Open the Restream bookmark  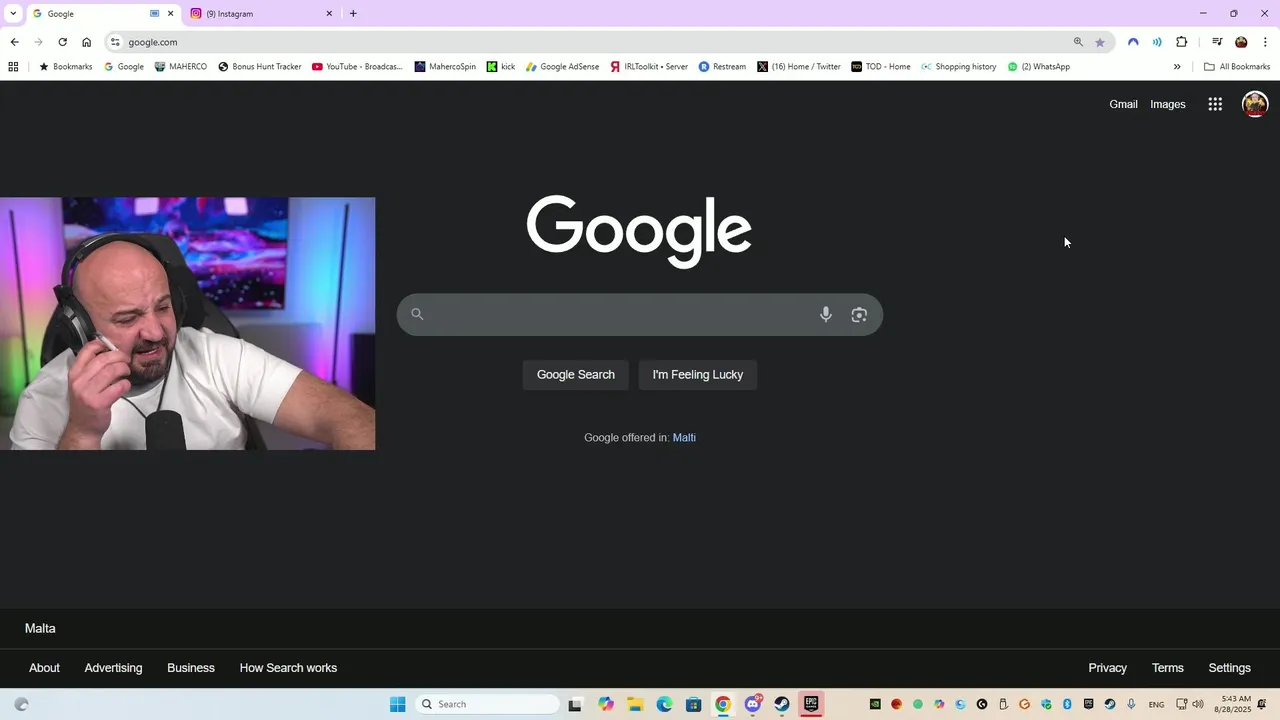tap(722, 67)
